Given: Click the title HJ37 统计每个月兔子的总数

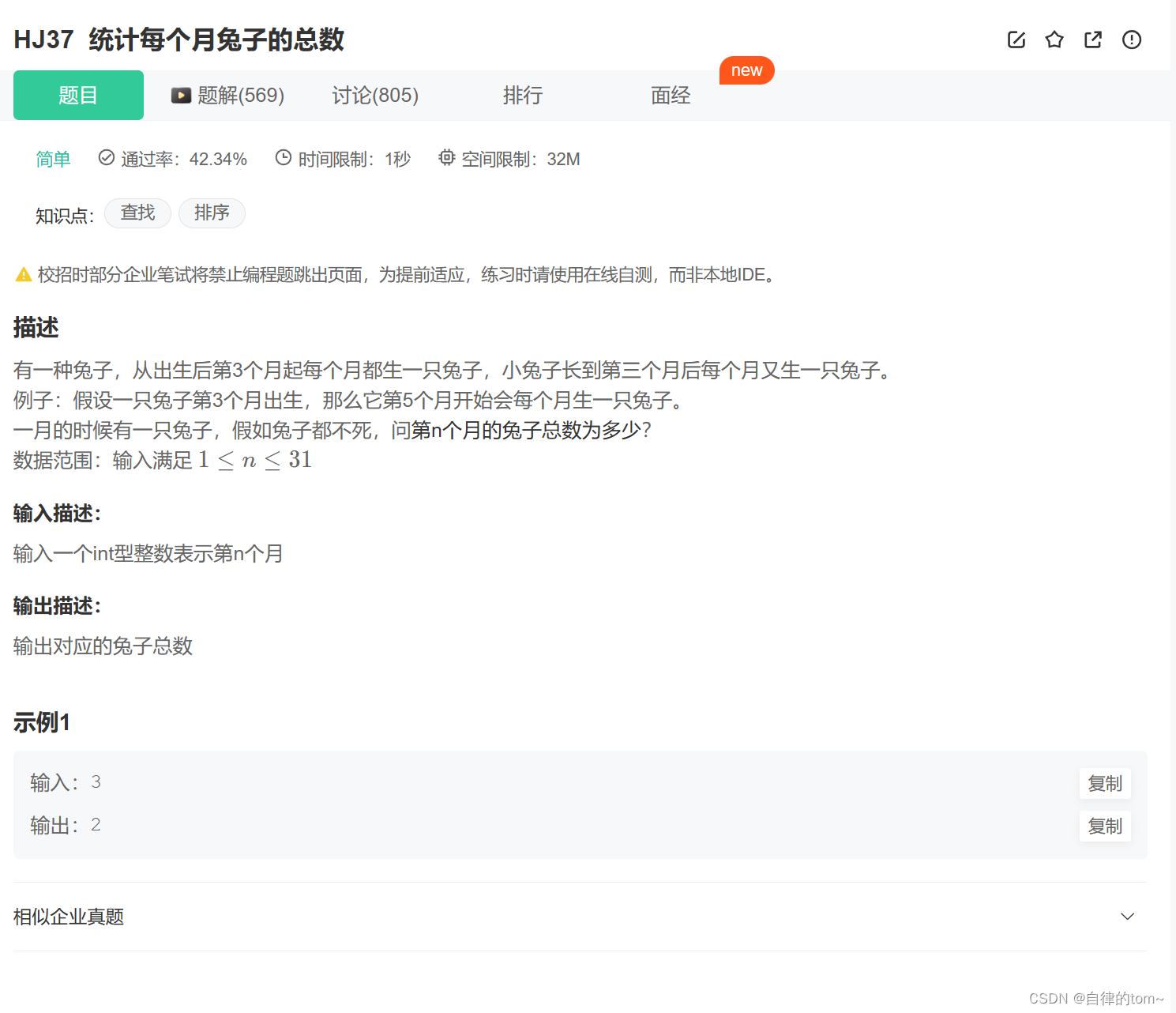Looking at the screenshot, I should point(179,40).
